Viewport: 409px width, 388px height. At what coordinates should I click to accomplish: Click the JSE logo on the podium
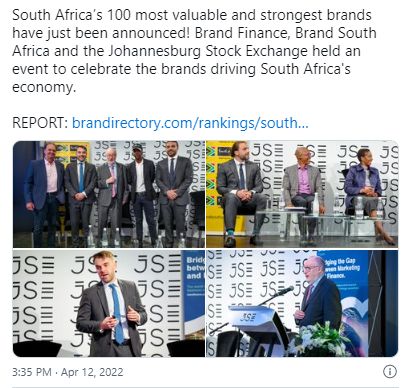tap(247, 317)
